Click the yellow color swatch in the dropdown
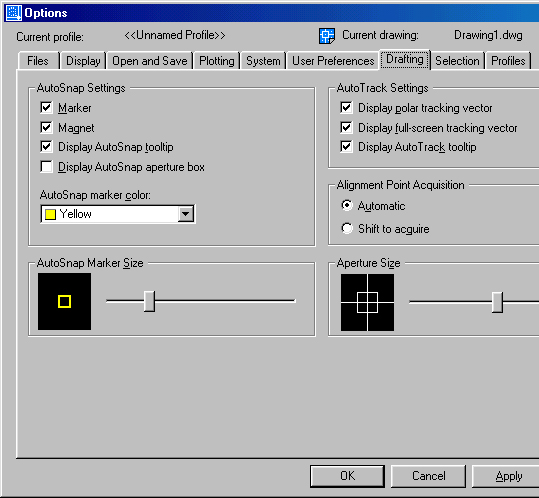This screenshot has height=498, width=539. tap(51, 214)
